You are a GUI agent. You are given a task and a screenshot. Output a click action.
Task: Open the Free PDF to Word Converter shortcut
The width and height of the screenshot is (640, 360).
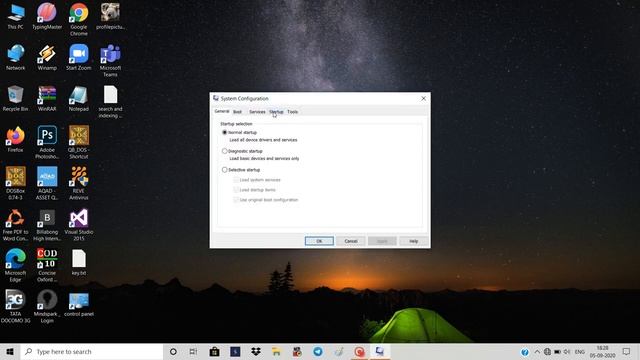(16, 224)
